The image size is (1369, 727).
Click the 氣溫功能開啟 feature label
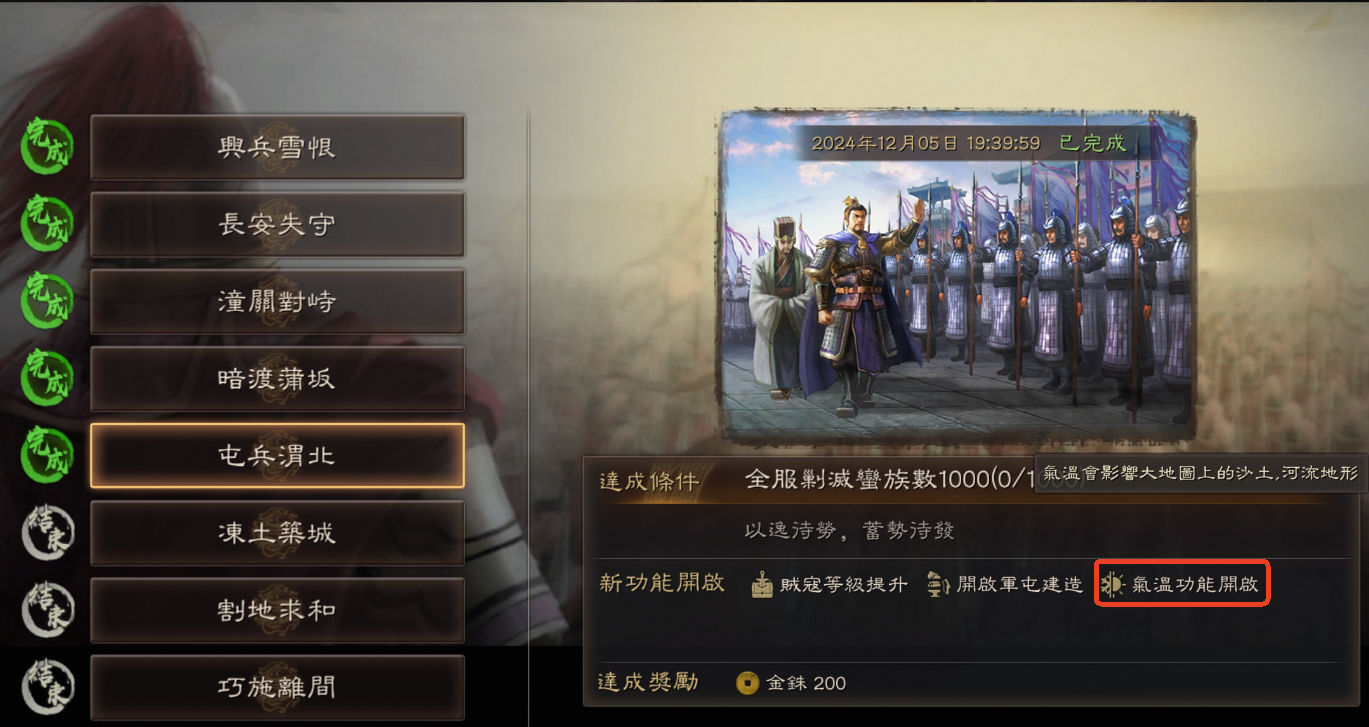pos(1195,585)
